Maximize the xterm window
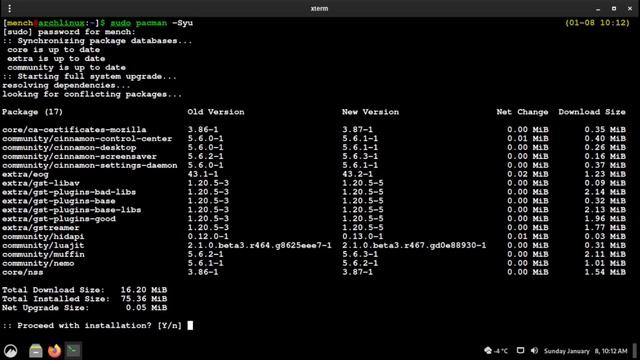640x360 pixels. coord(614,9)
